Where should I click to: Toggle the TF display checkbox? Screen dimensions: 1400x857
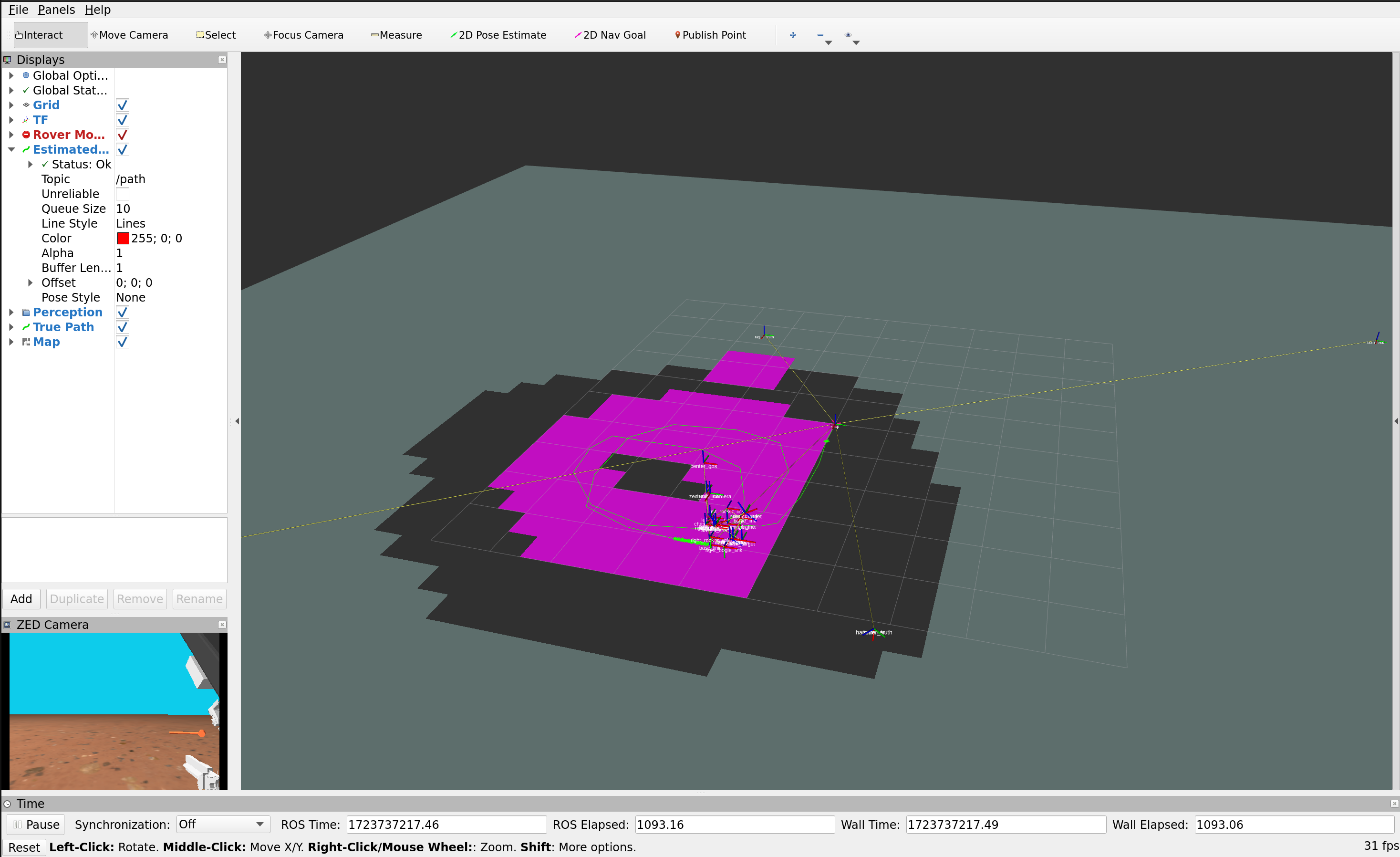(x=122, y=120)
